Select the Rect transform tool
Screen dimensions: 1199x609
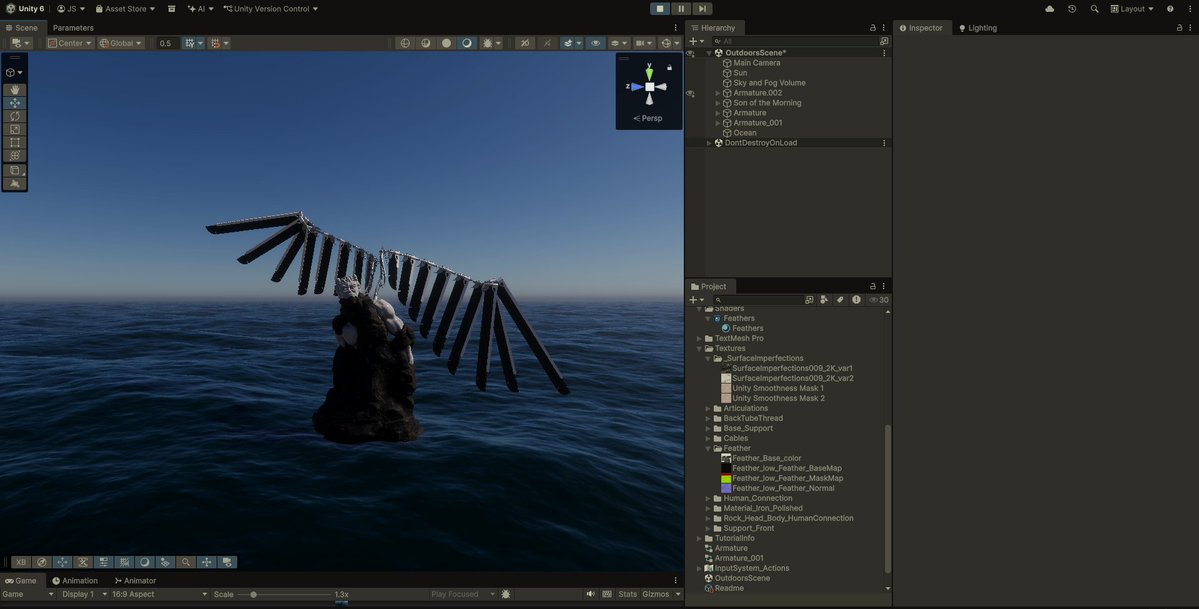15,142
